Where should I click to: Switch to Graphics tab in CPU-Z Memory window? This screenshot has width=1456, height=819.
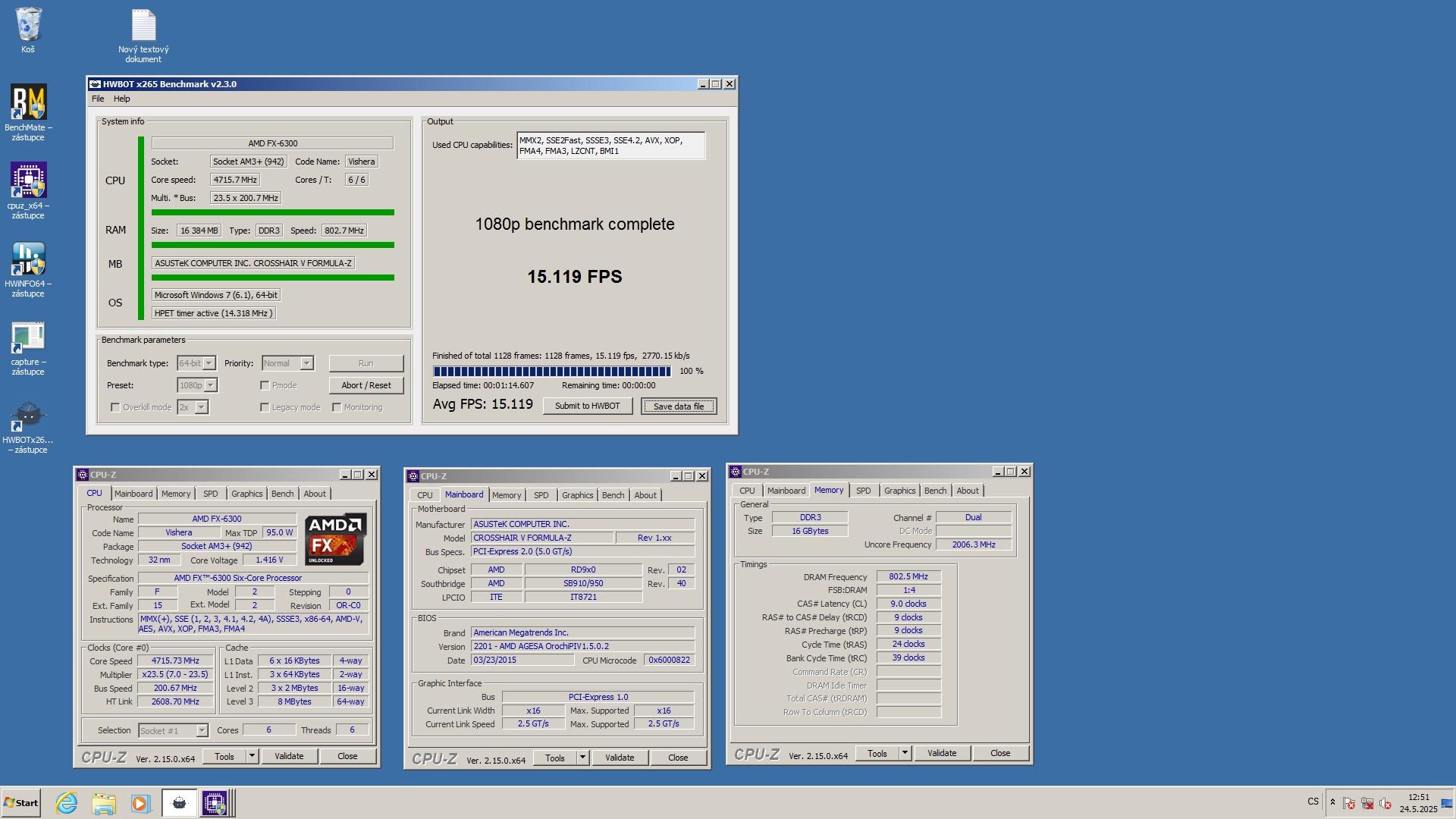click(x=899, y=491)
